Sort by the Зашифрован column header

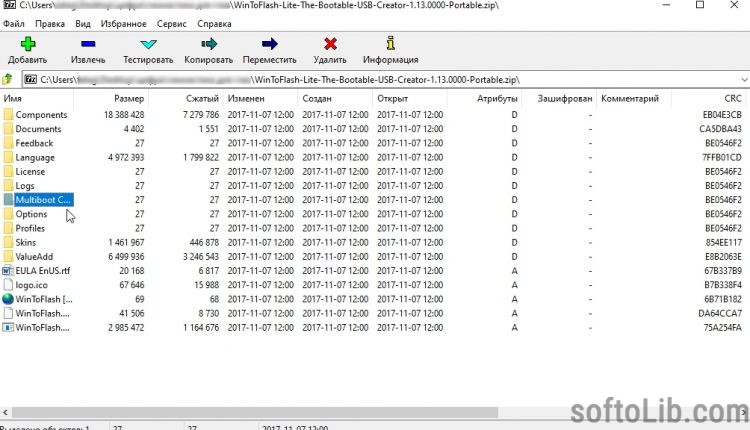pos(559,99)
